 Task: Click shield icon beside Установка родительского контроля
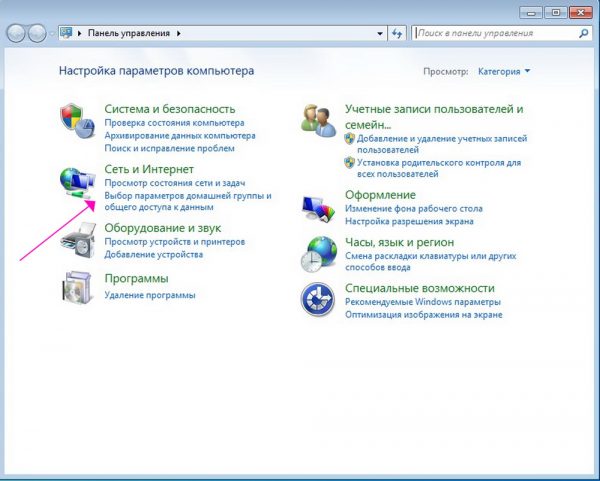[349, 163]
